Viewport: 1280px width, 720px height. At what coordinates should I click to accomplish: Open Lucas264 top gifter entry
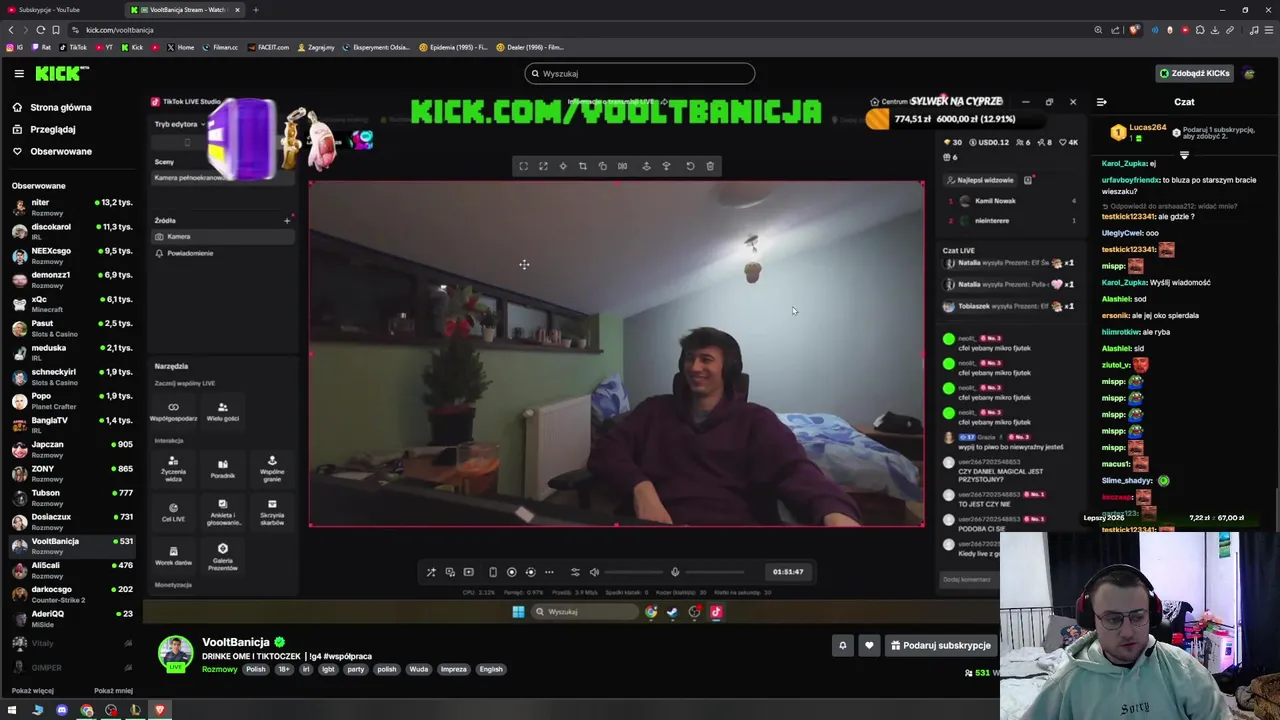coord(1139,132)
